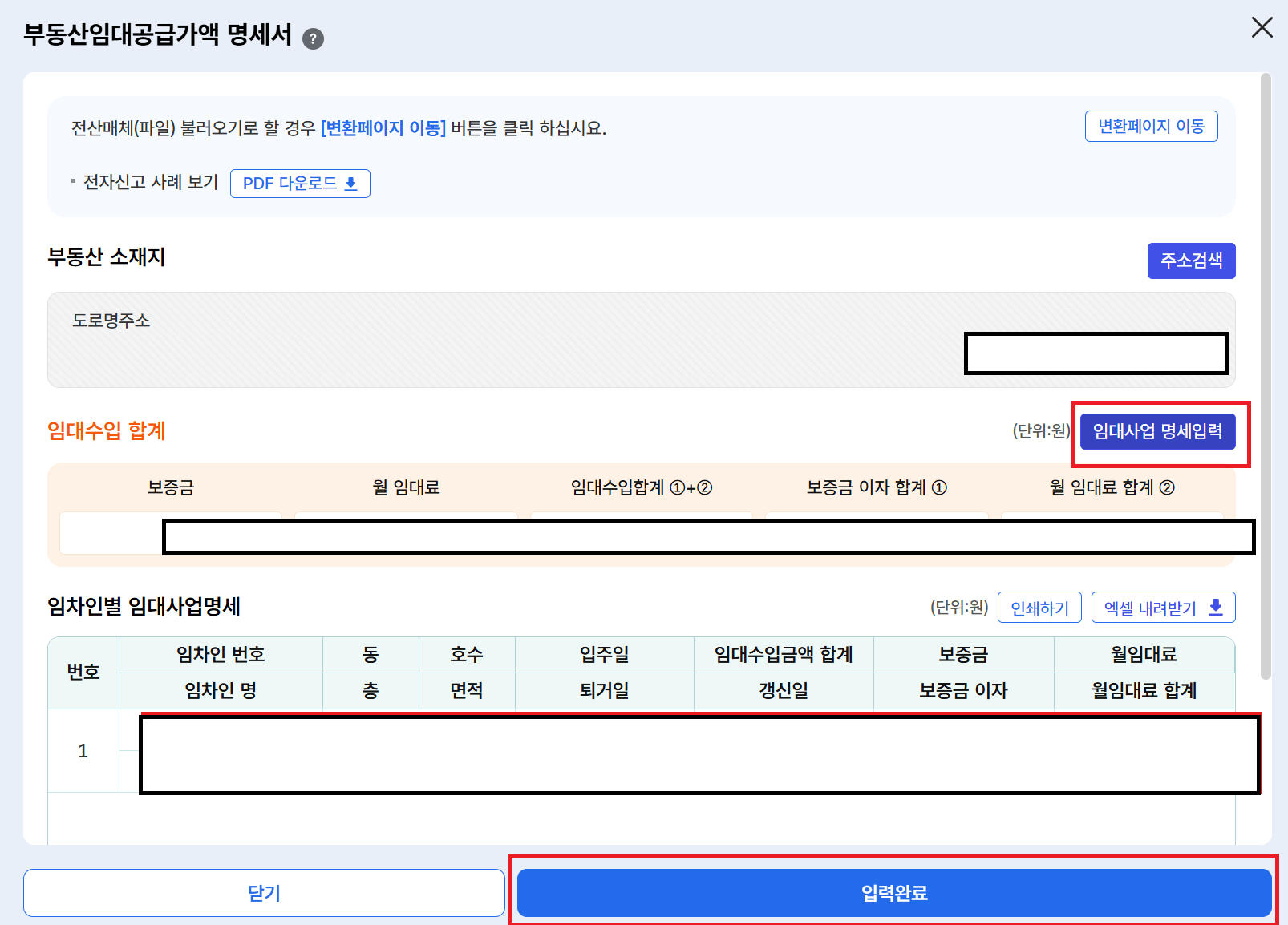Open 임대사업 명세입력 rental detail entry
Screen dimensions: 1288x925
point(1159,431)
